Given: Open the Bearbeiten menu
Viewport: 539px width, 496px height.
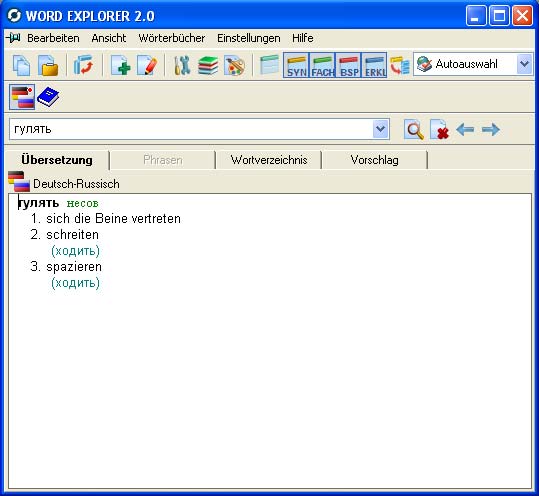Looking at the screenshot, I should 53,38.
